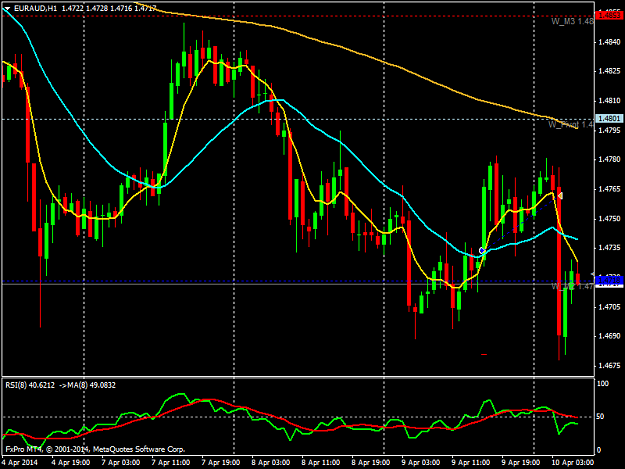Click the 1.4765 price scale value

609,189
